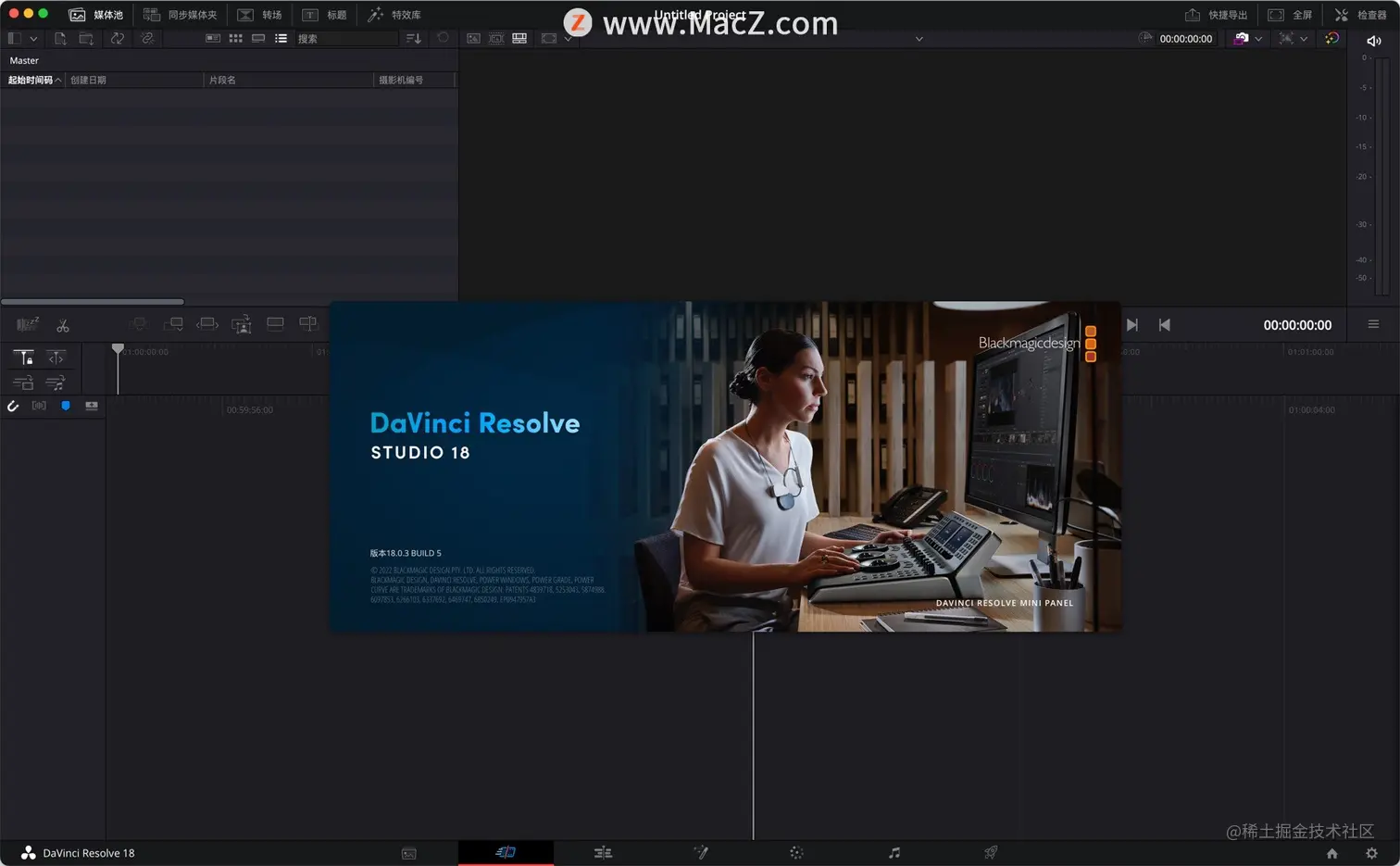Viewport: 1400px width, 866px height.
Task: Open timeline options hamburger menu
Action: click(1373, 324)
